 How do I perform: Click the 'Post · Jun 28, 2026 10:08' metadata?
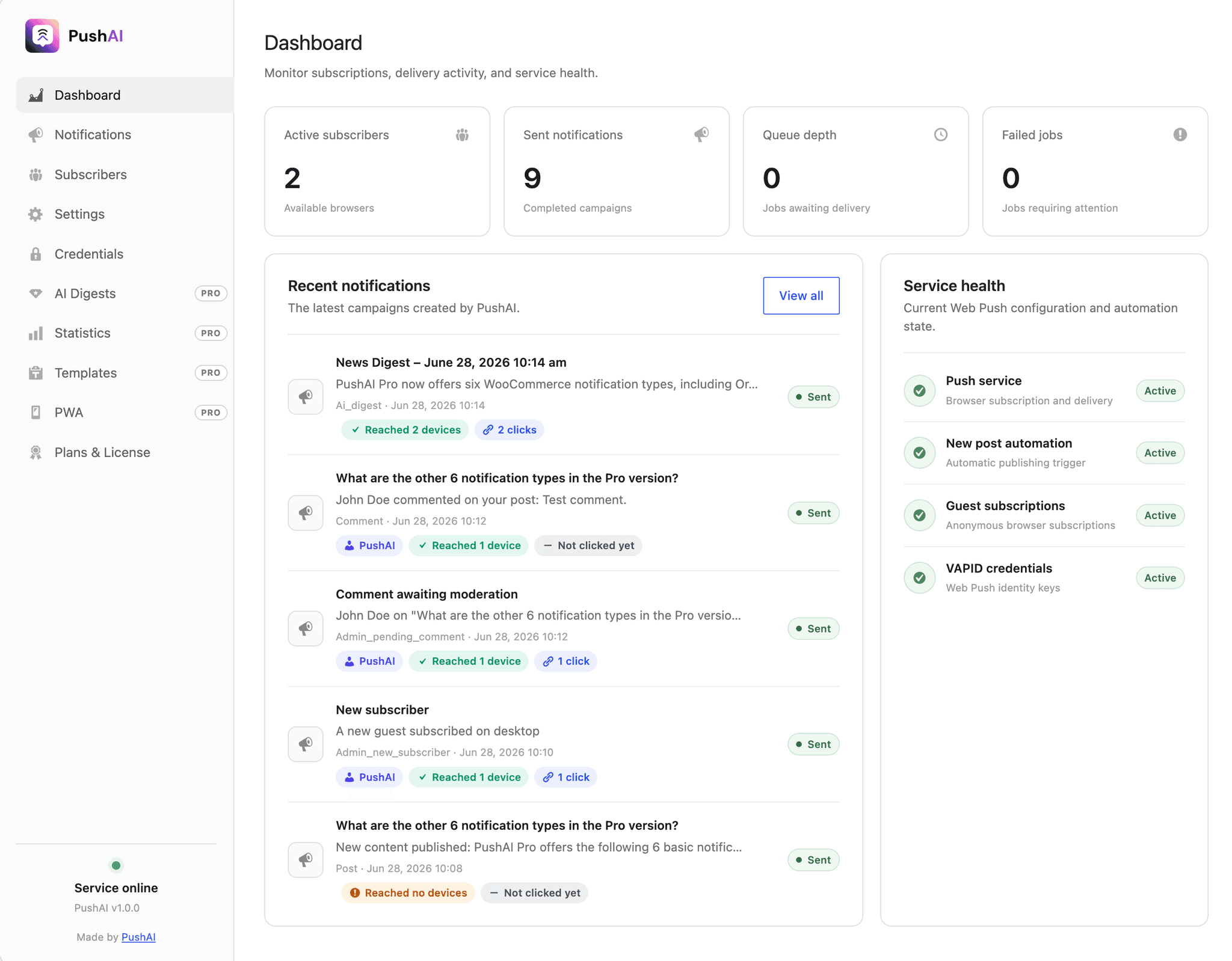(399, 868)
